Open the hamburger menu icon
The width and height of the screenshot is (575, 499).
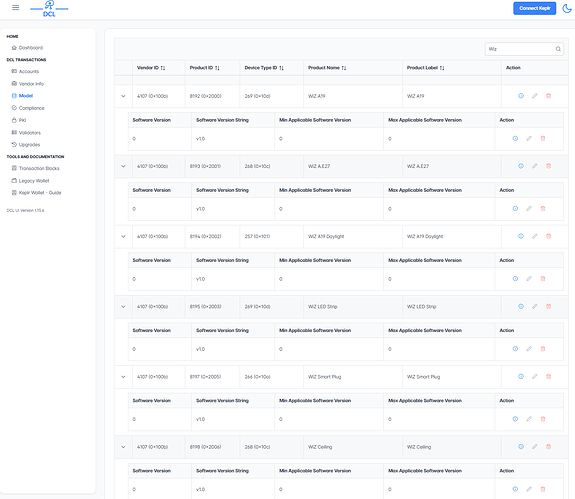point(15,7)
